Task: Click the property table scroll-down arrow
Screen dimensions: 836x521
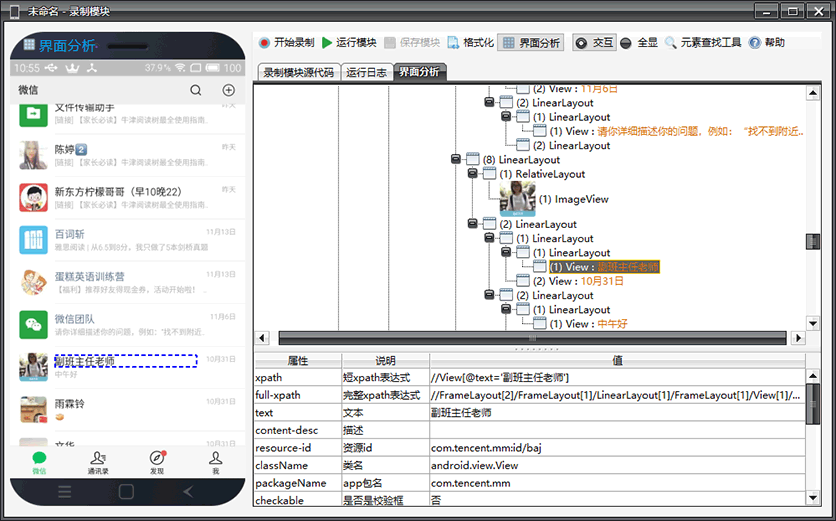Action: 813,498
